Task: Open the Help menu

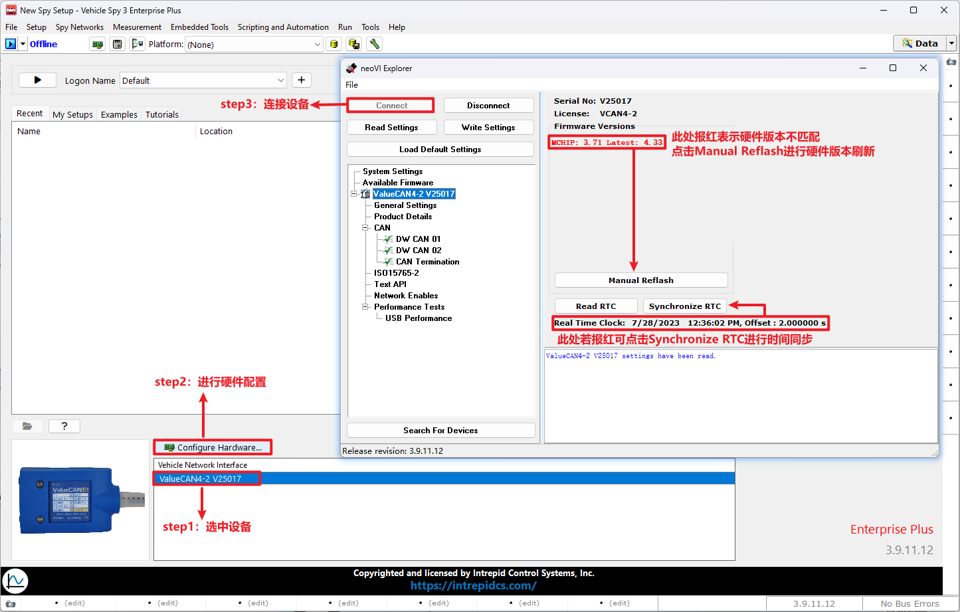Action: tap(397, 27)
